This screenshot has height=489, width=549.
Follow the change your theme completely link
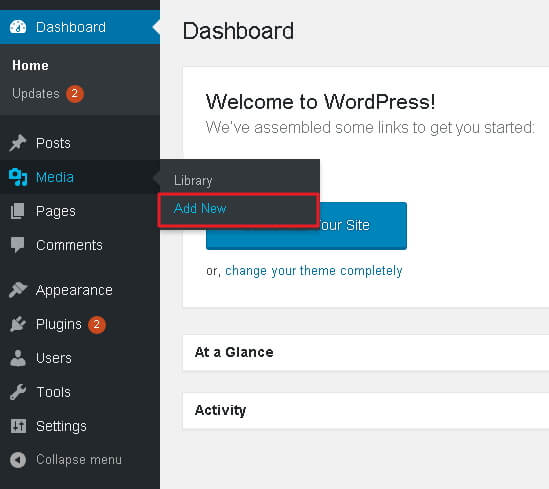tap(314, 271)
